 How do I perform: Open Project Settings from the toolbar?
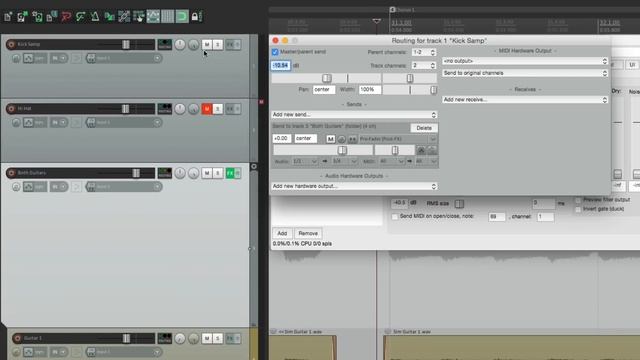(x=51, y=17)
